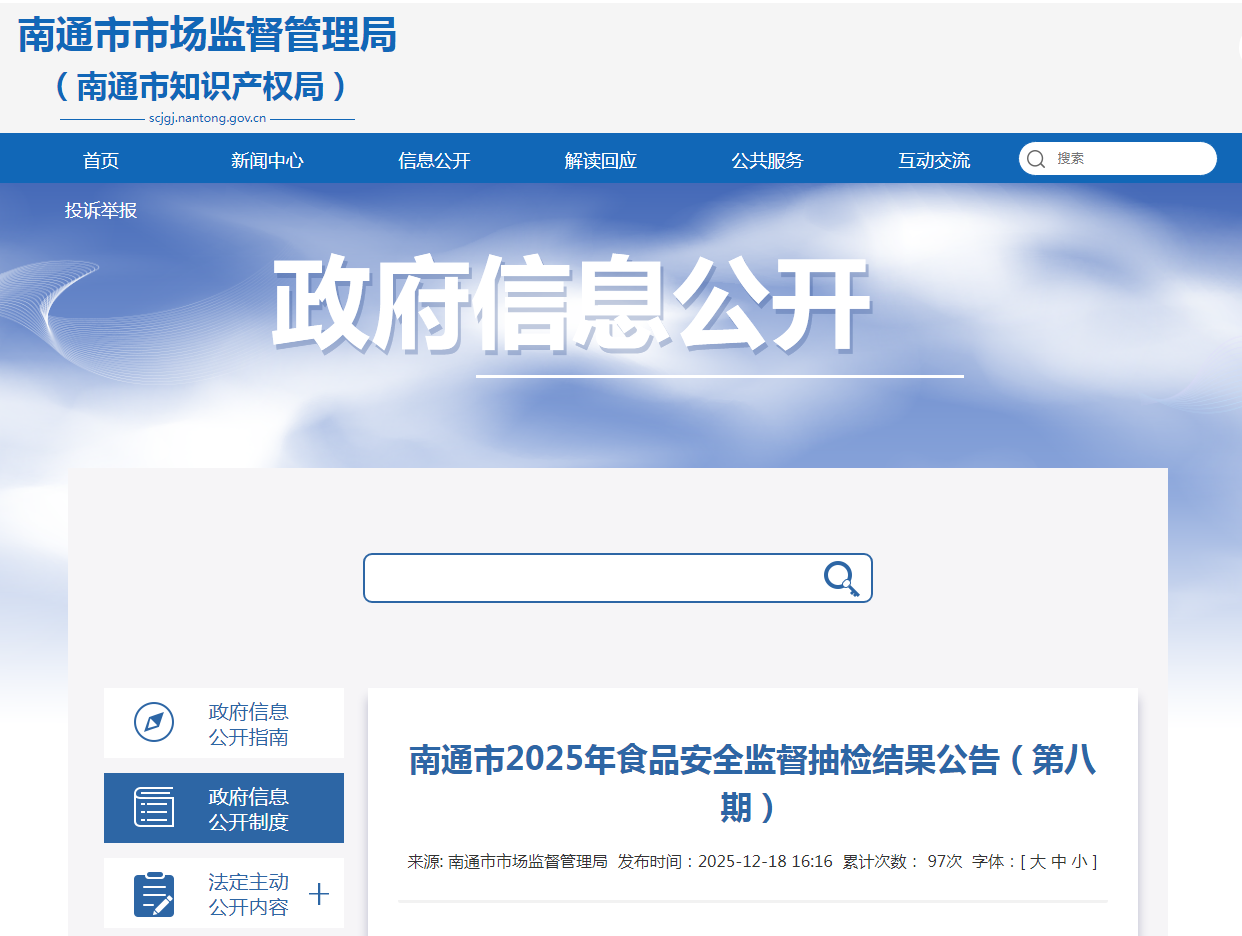
Task: Set font size to 中
Action: tap(1059, 861)
